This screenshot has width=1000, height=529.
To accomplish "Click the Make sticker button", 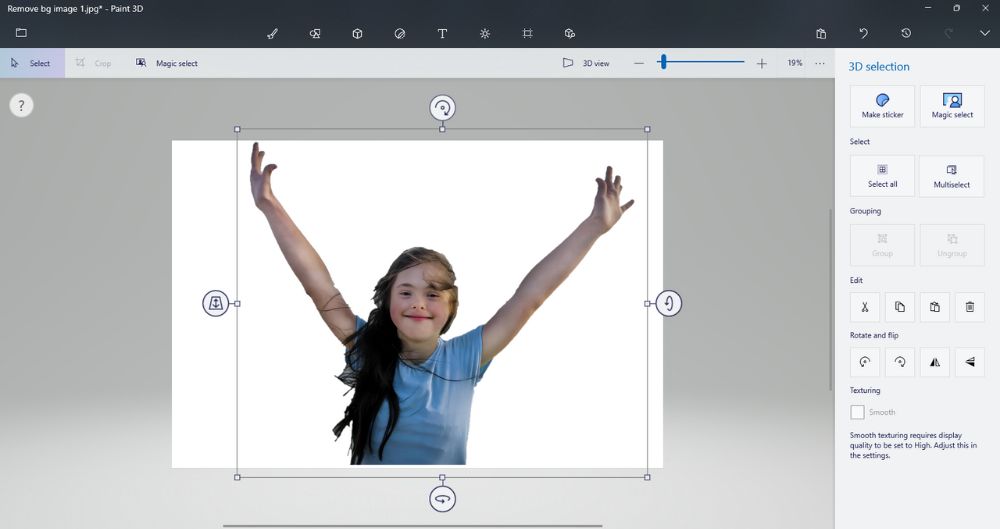I will (x=882, y=105).
